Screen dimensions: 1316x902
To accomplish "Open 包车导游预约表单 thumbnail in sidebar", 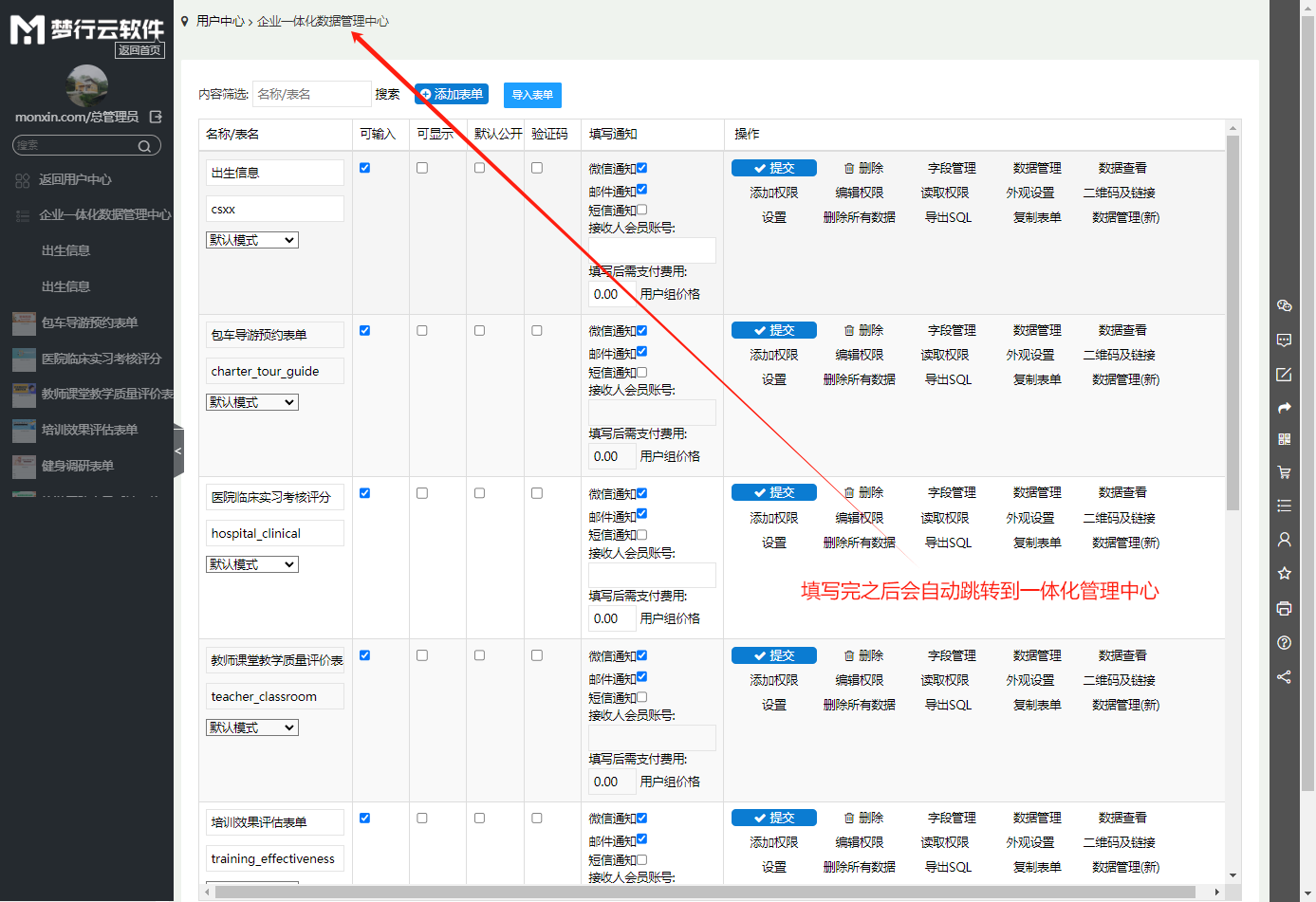I will (24, 323).
